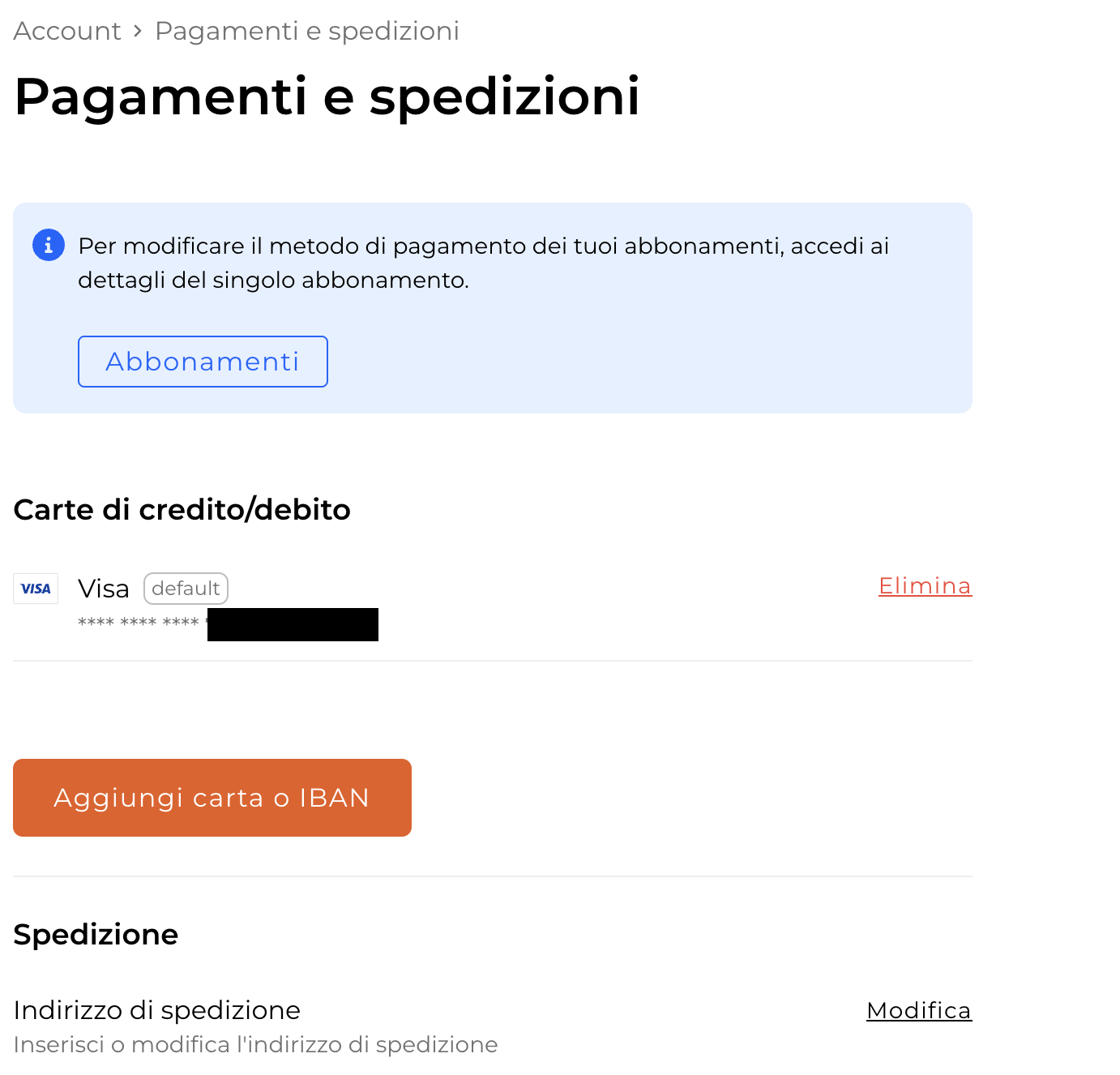Click the default badge next to Visa
The image size is (1120, 1075).
tap(186, 589)
